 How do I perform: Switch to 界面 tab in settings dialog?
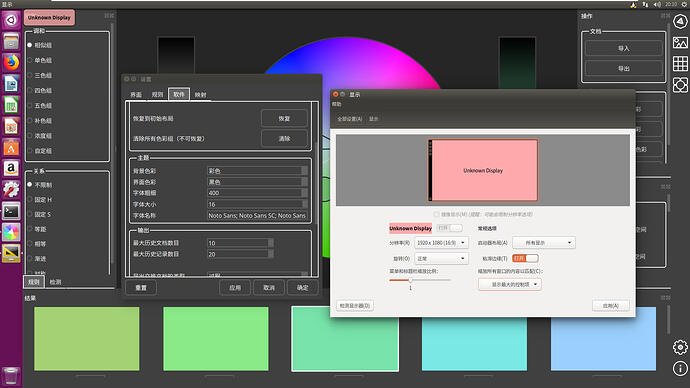click(136, 95)
